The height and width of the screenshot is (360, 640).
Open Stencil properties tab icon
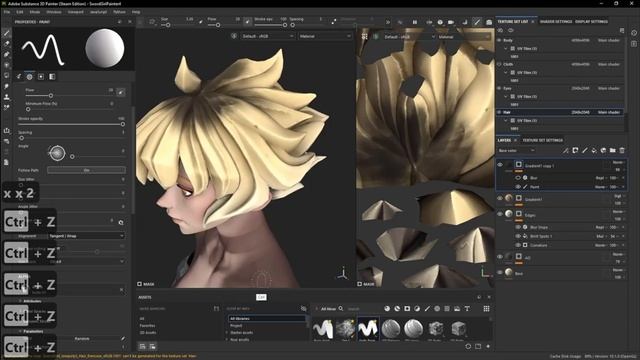(x=41, y=76)
